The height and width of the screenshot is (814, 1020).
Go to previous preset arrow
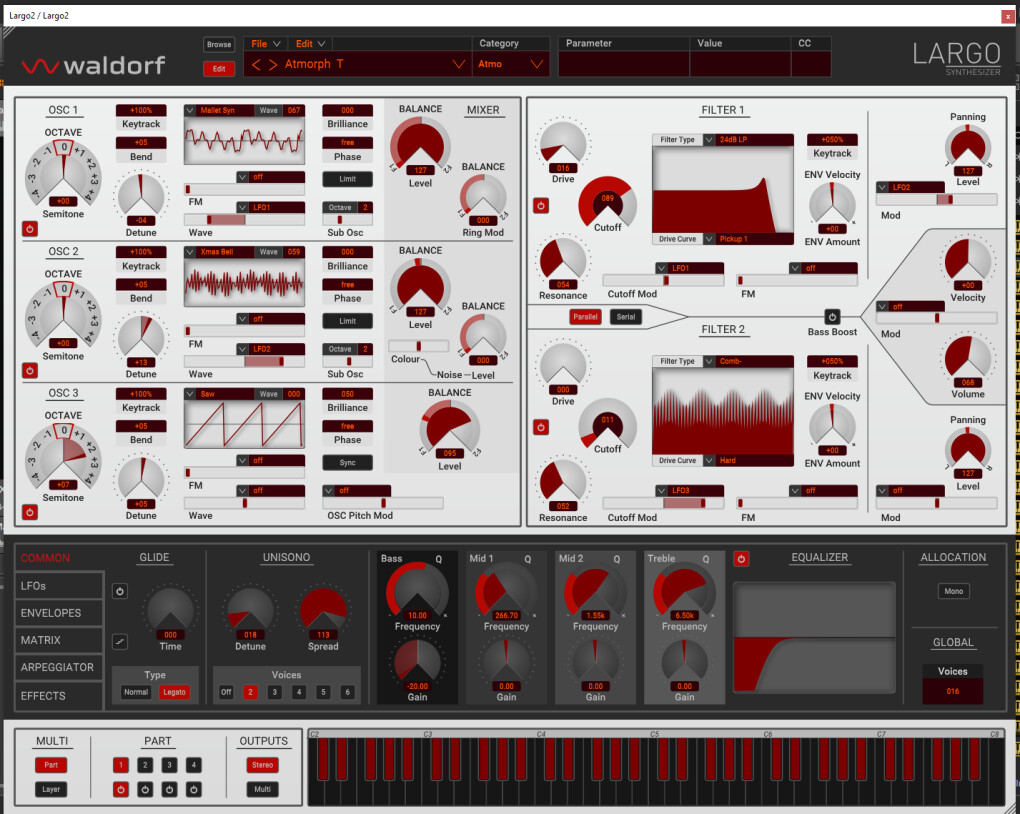click(x=256, y=64)
